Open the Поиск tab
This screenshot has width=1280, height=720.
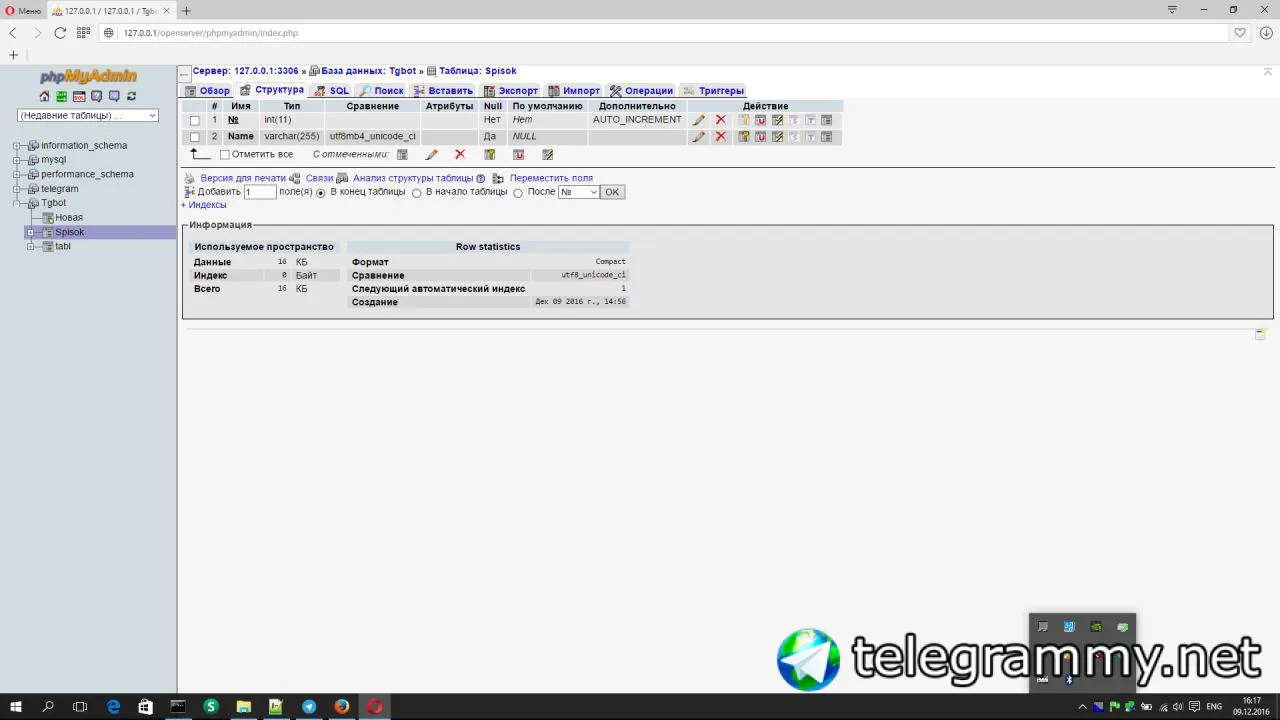click(x=381, y=91)
